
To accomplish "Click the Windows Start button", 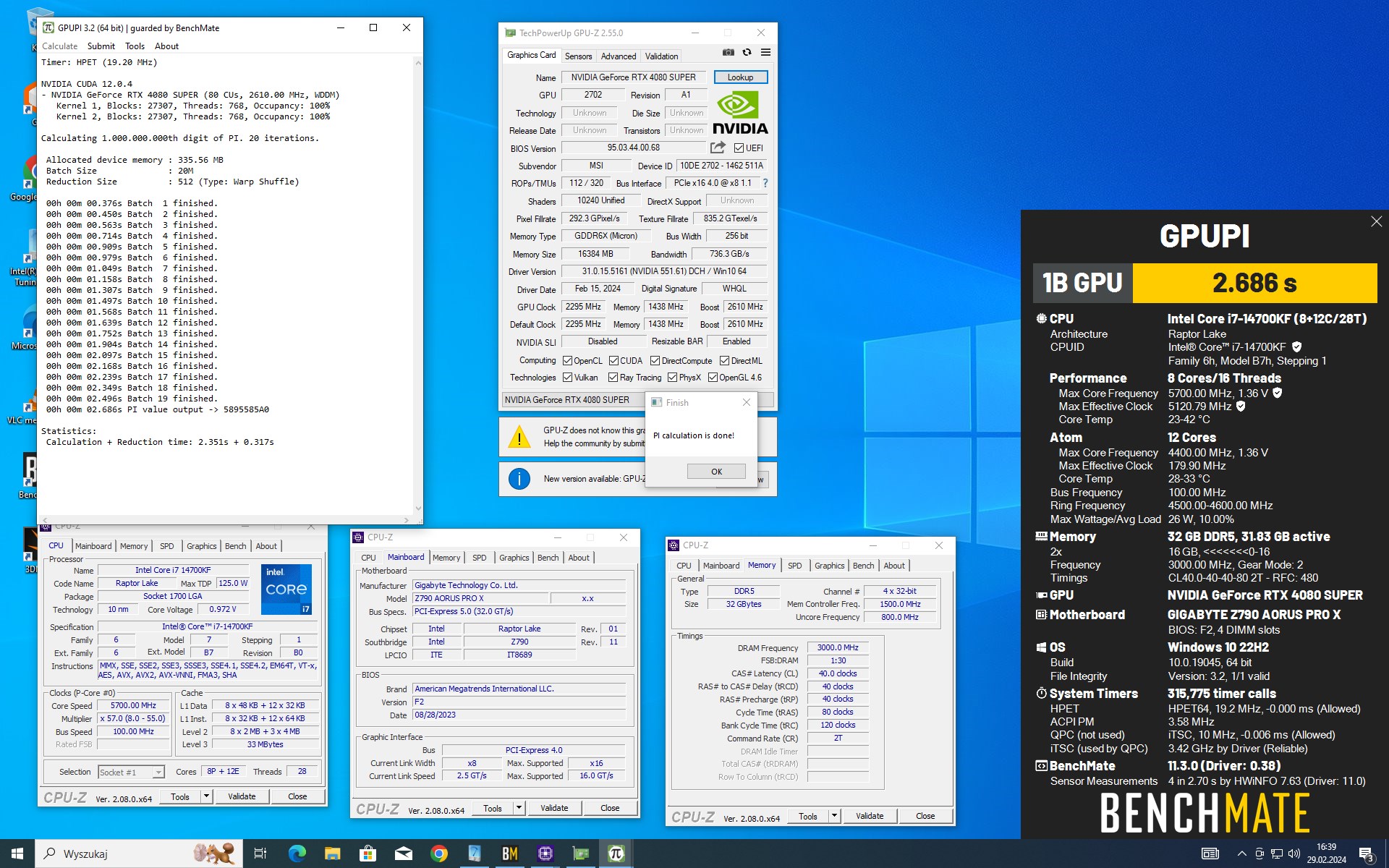I will click(x=17, y=854).
